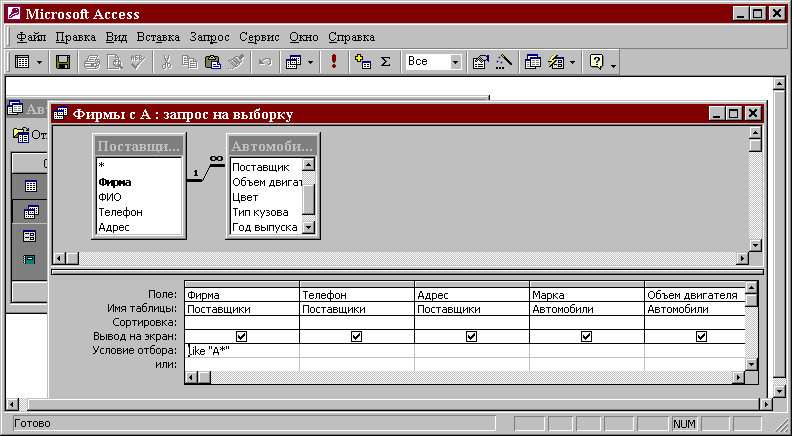
Task: Open the Top Values 'Все' combo box
Action: pyautogui.click(x=434, y=62)
